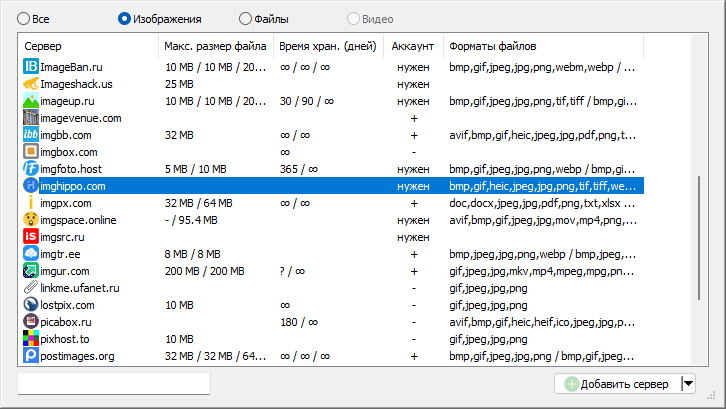Select the imagevenue.com server name
726x409 pixels.
coord(81,118)
